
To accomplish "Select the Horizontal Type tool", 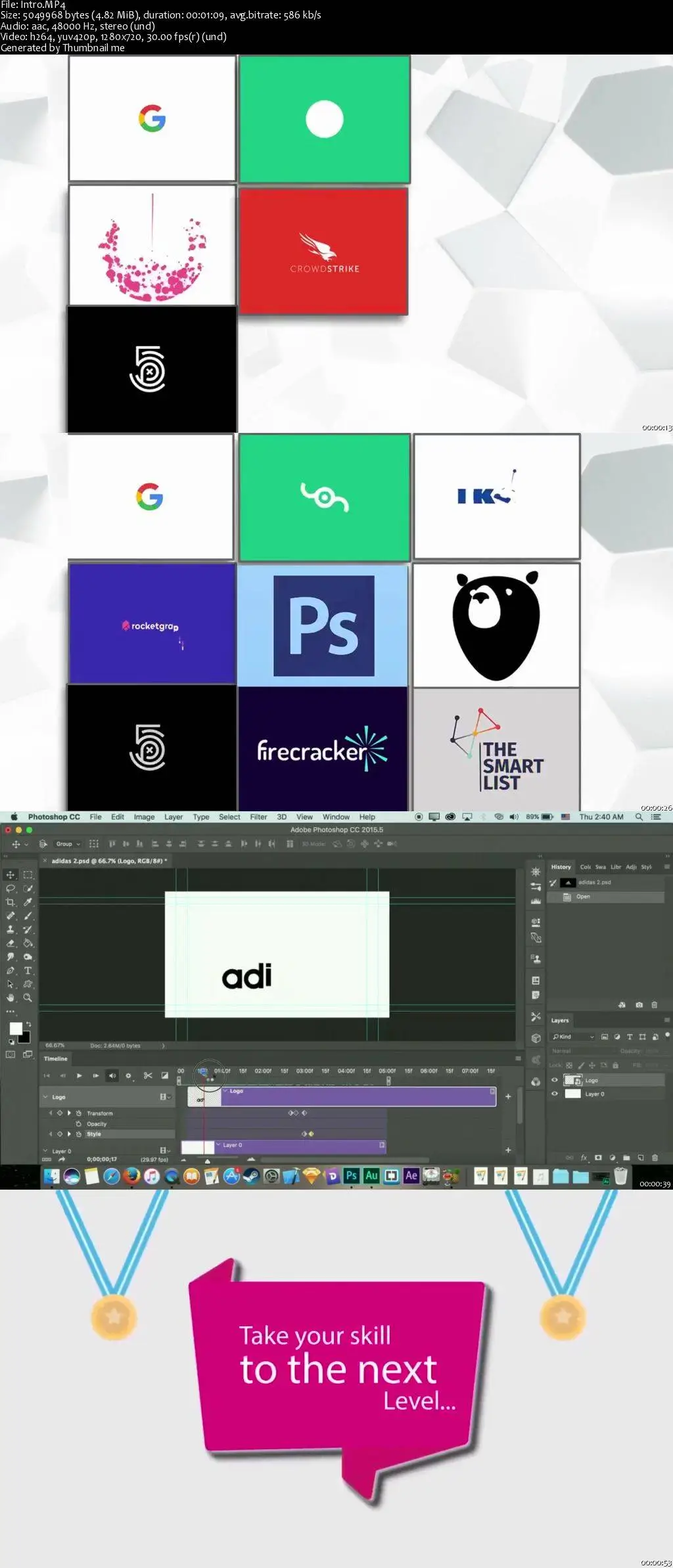I will coord(28,970).
